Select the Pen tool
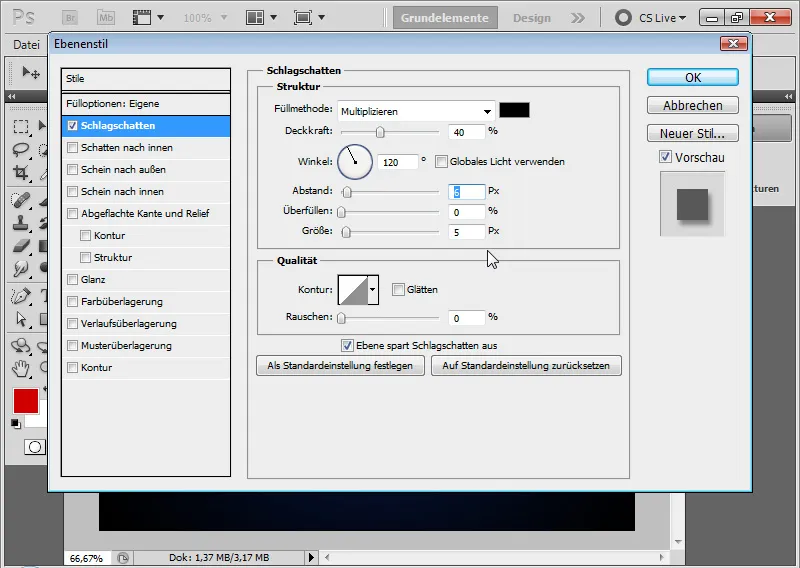Image resolution: width=800 pixels, height=568 pixels. [20, 295]
